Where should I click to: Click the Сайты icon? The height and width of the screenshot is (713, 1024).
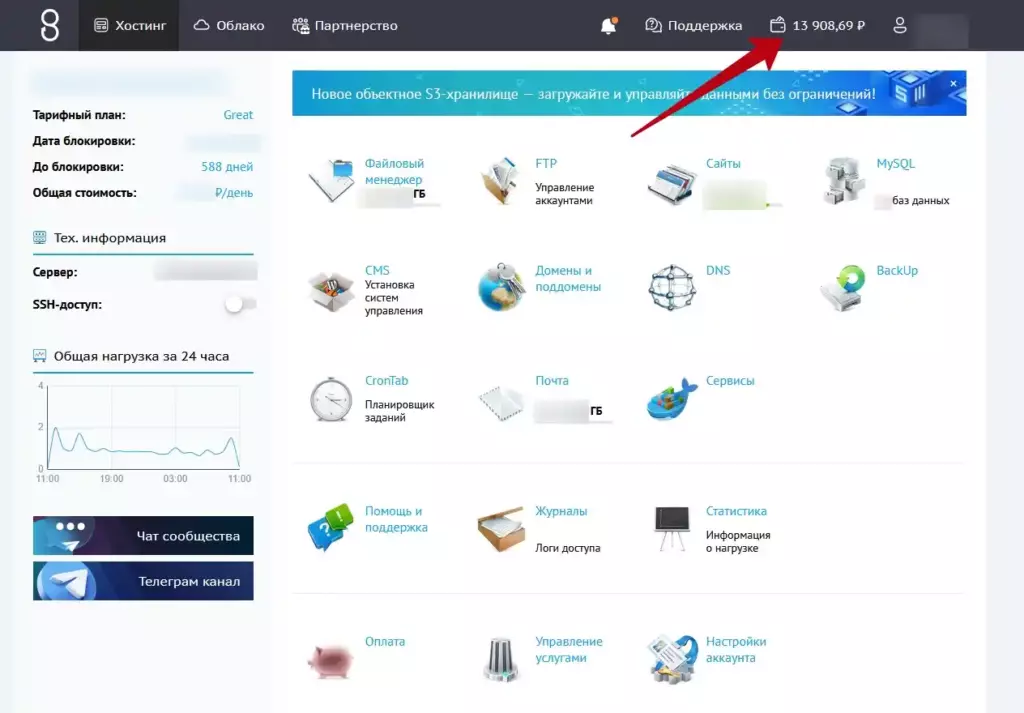[x=671, y=183]
